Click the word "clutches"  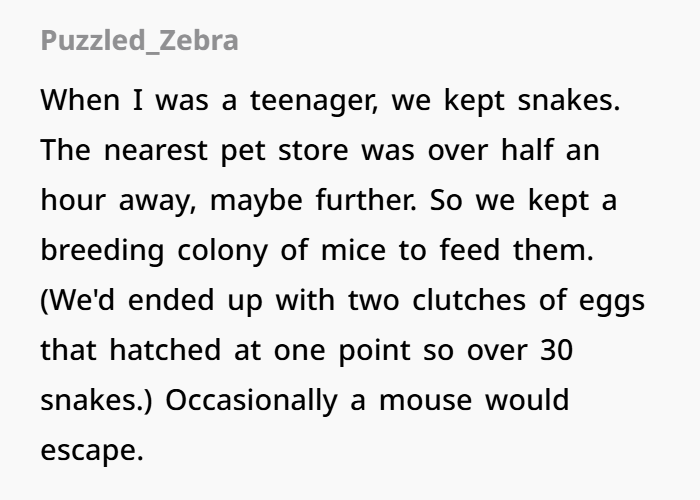[x=469, y=299]
